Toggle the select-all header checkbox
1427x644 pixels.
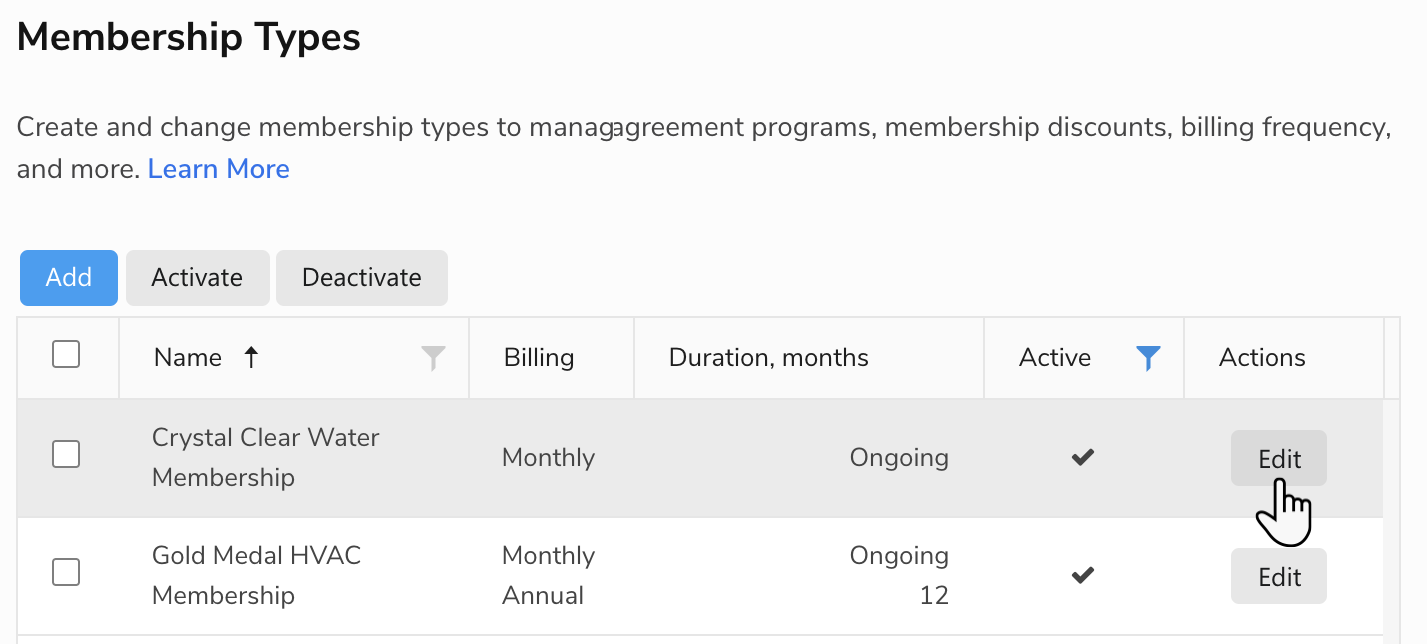(x=66, y=354)
